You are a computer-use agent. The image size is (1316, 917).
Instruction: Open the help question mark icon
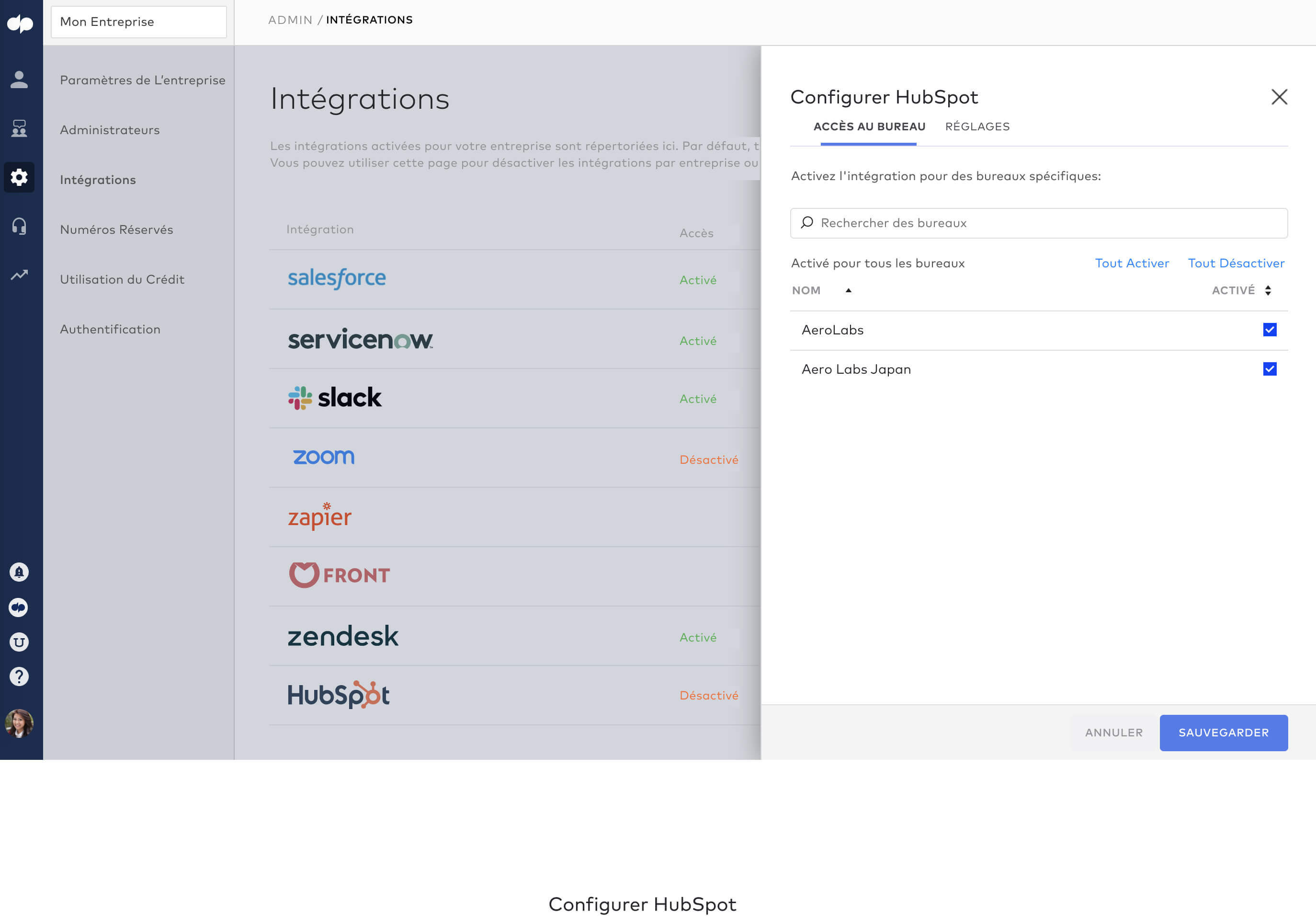point(19,676)
